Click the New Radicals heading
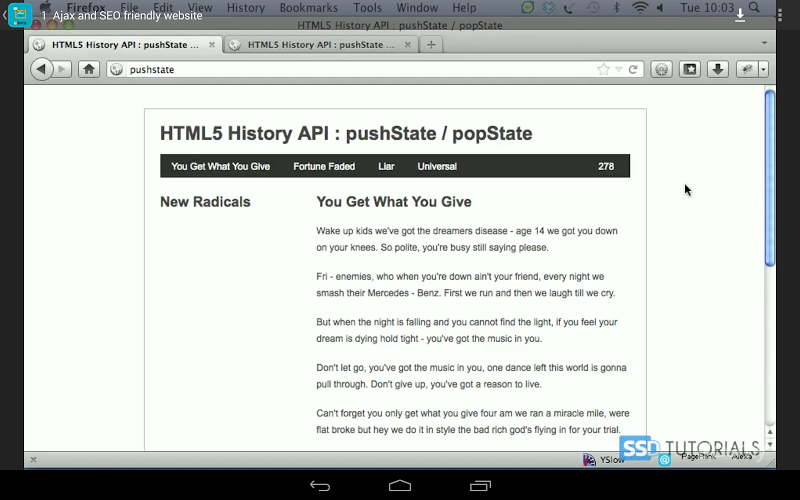The width and height of the screenshot is (800, 500). tap(205, 202)
